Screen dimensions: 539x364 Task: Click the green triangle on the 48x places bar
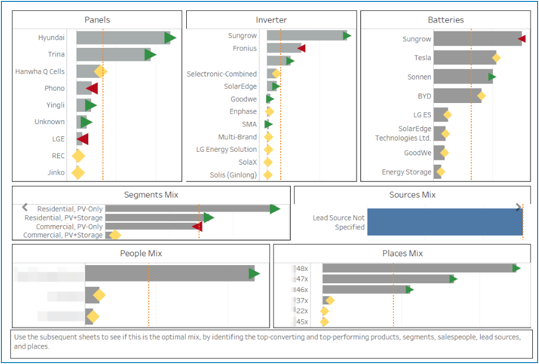[516, 268]
